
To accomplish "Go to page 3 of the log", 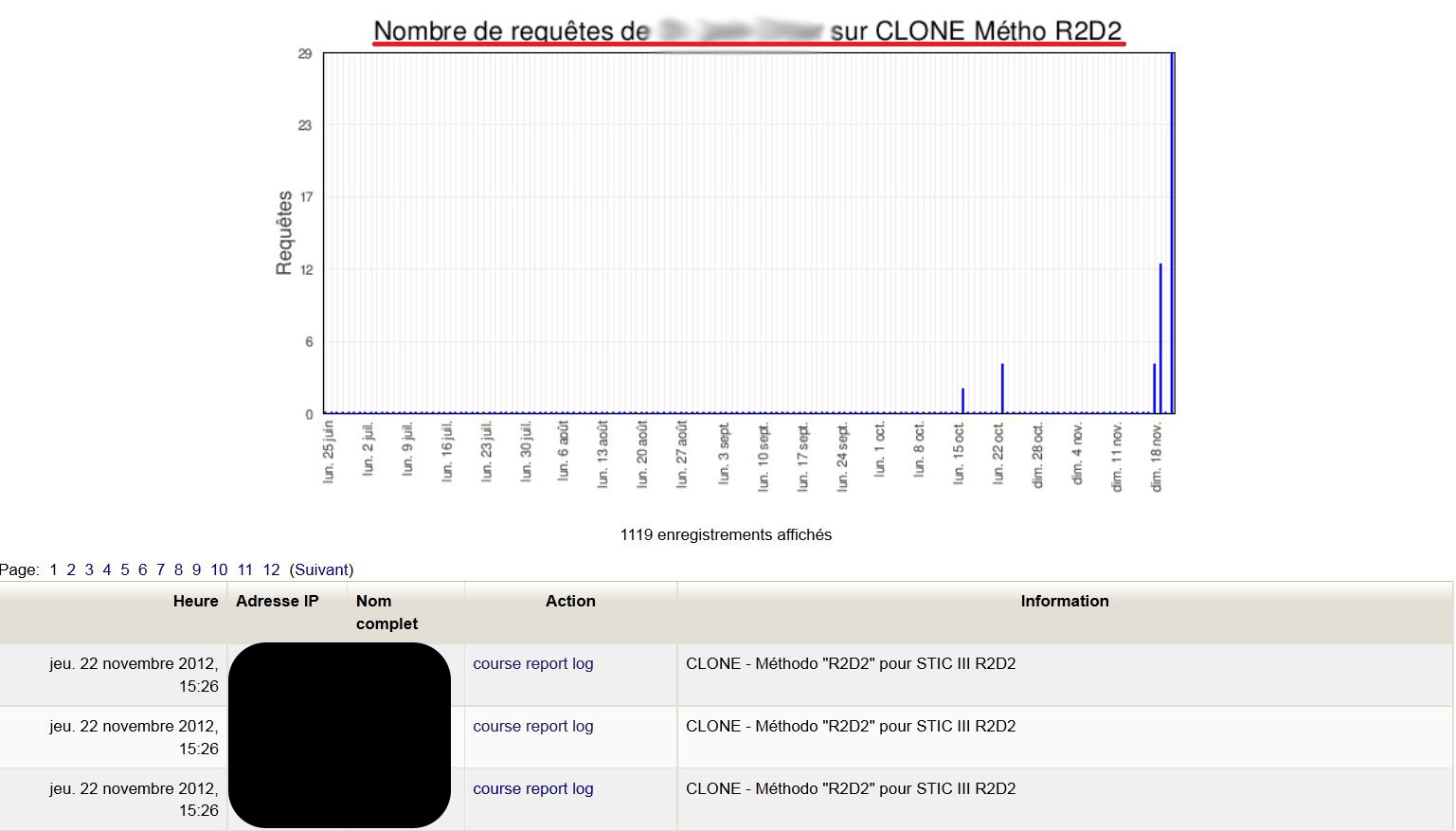I will pos(89,569).
